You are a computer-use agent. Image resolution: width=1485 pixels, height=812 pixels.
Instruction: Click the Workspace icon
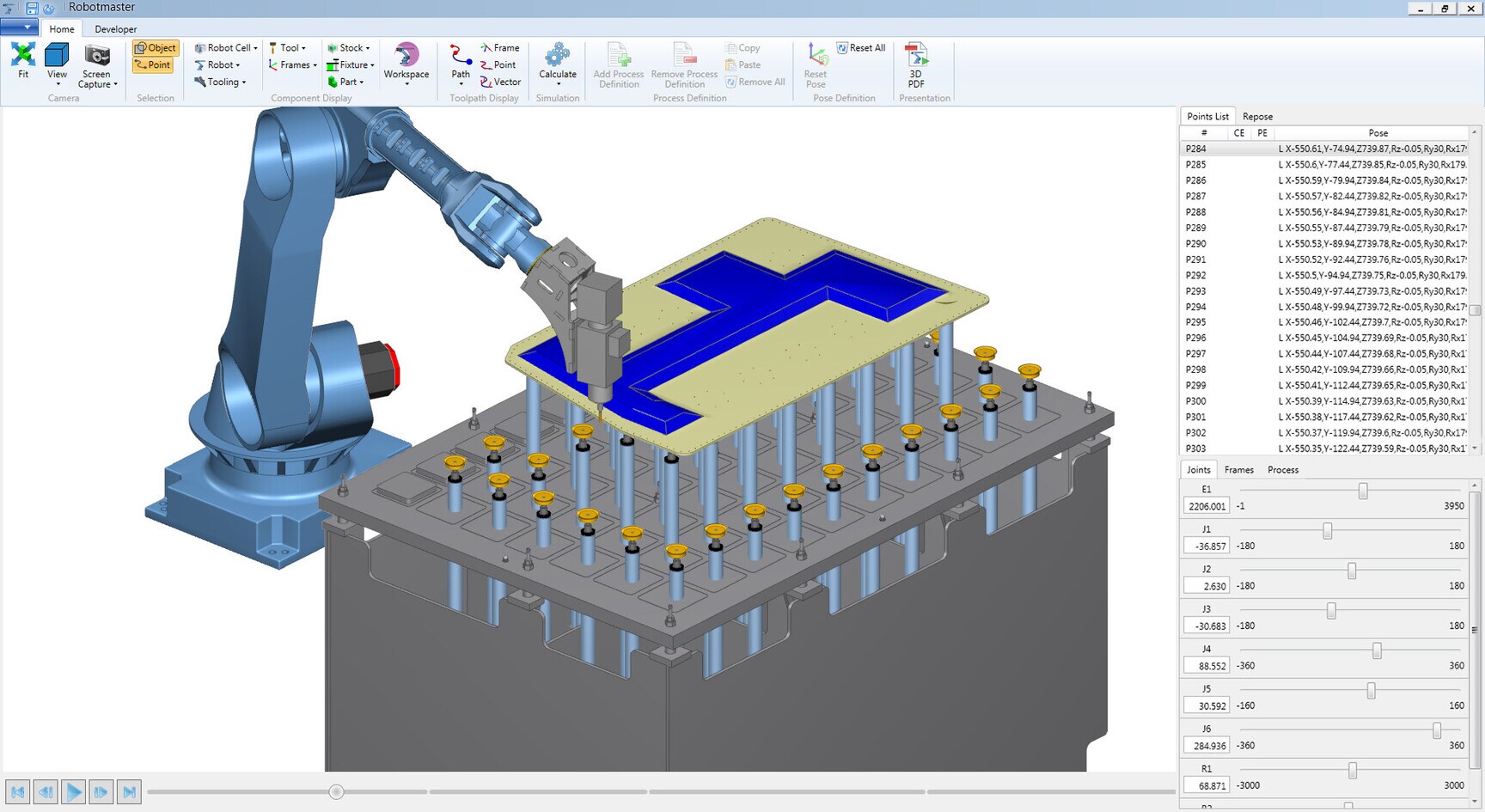point(406,57)
